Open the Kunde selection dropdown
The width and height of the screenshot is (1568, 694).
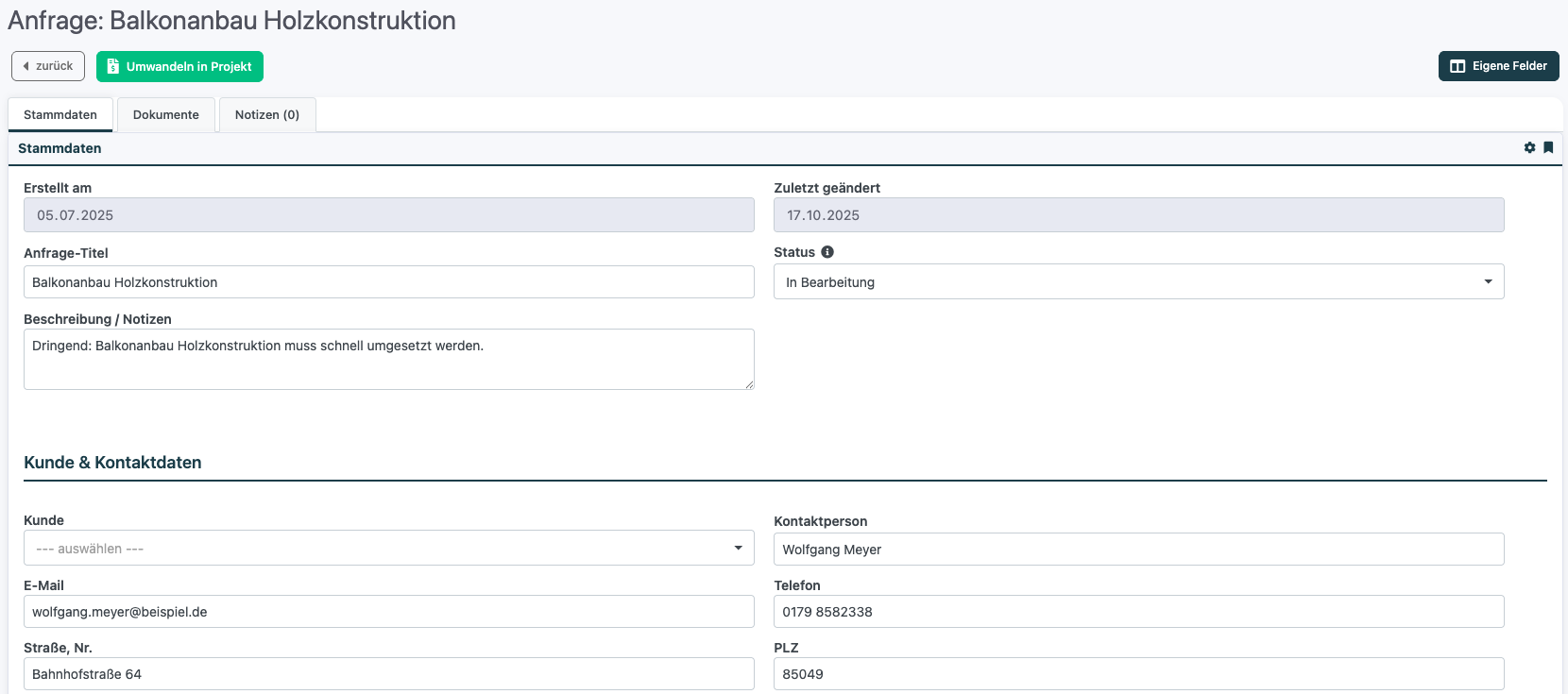pos(388,549)
